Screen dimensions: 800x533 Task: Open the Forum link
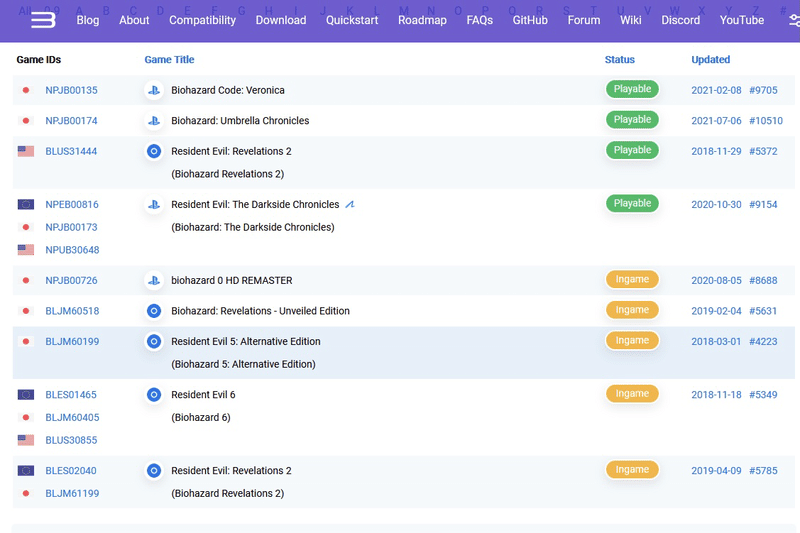(584, 20)
